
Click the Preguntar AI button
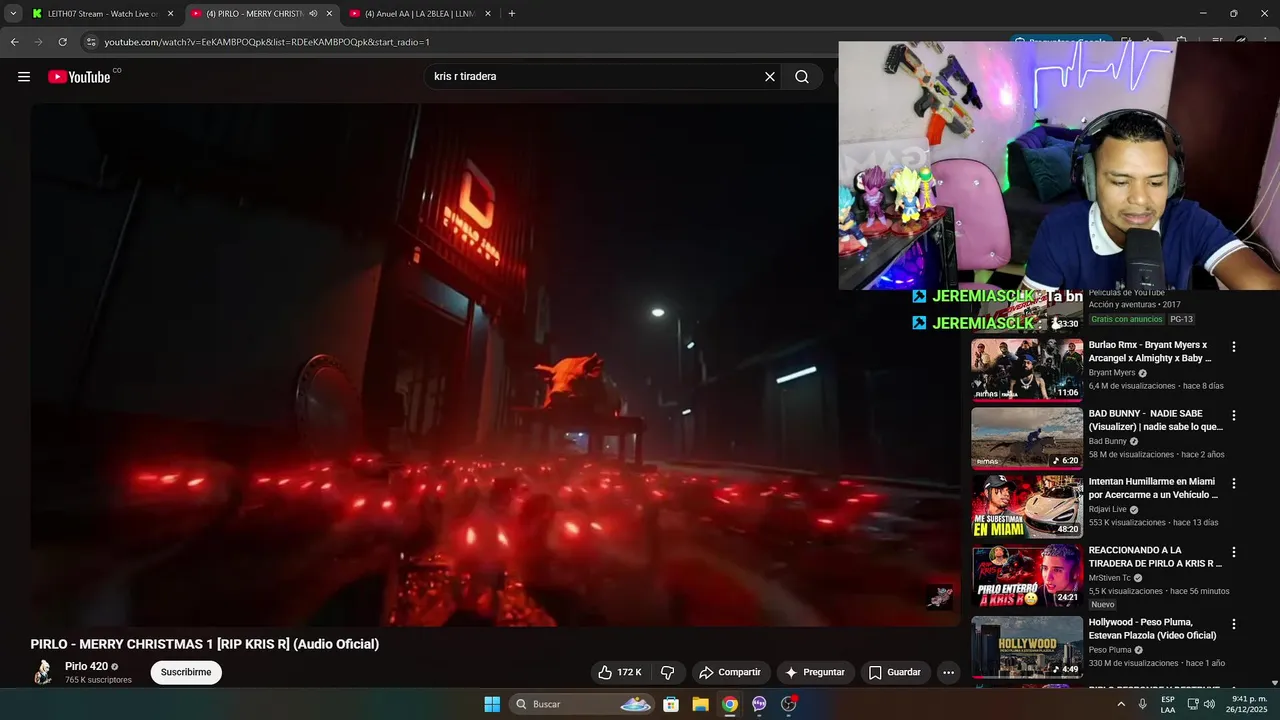(x=816, y=672)
